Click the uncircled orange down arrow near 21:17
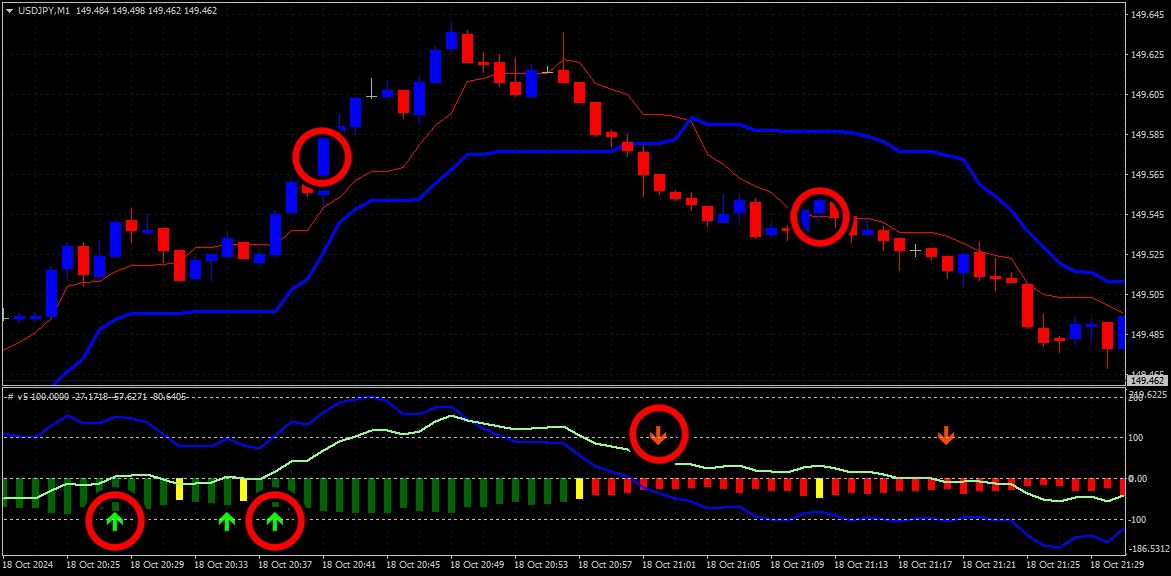Viewport: 1171px width, 576px height. [945, 435]
